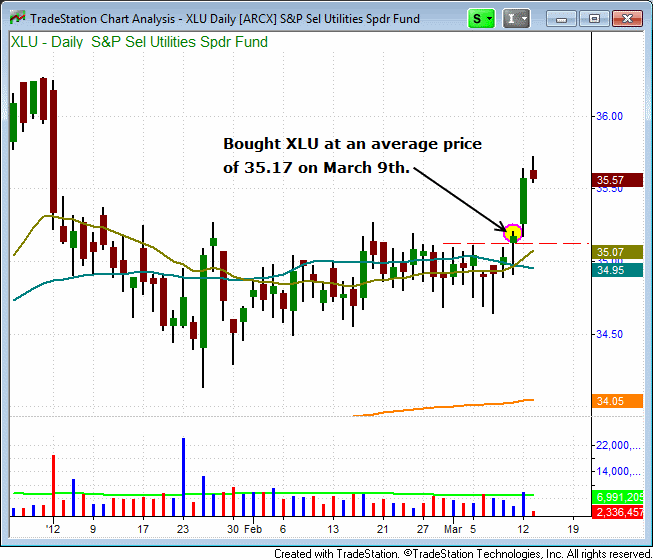The image size is (653, 560).
Task: Click the TradeStation chart icon in title bar
Action: click(17, 18)
